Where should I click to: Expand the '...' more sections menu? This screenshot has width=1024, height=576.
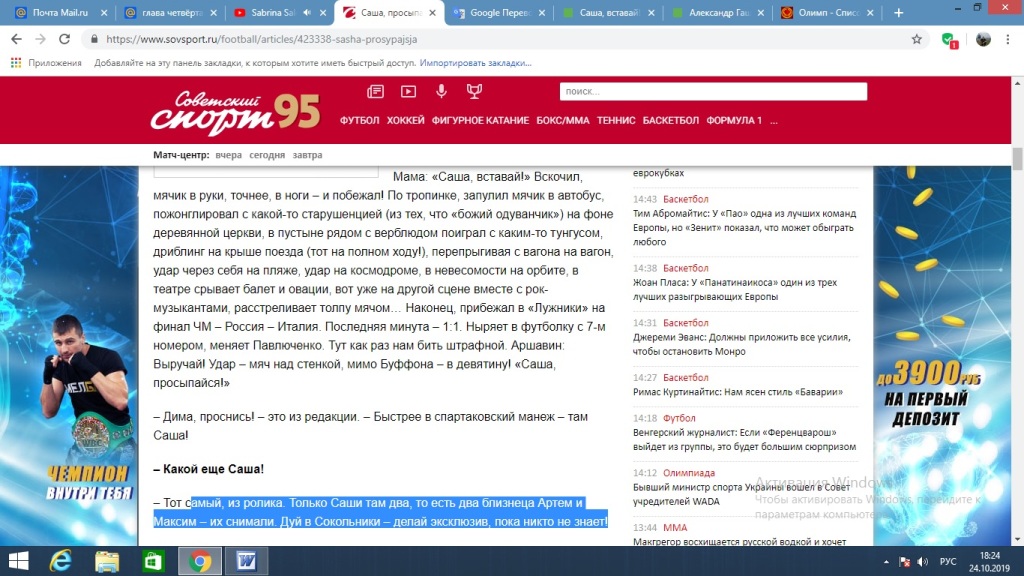pos(774,120)
